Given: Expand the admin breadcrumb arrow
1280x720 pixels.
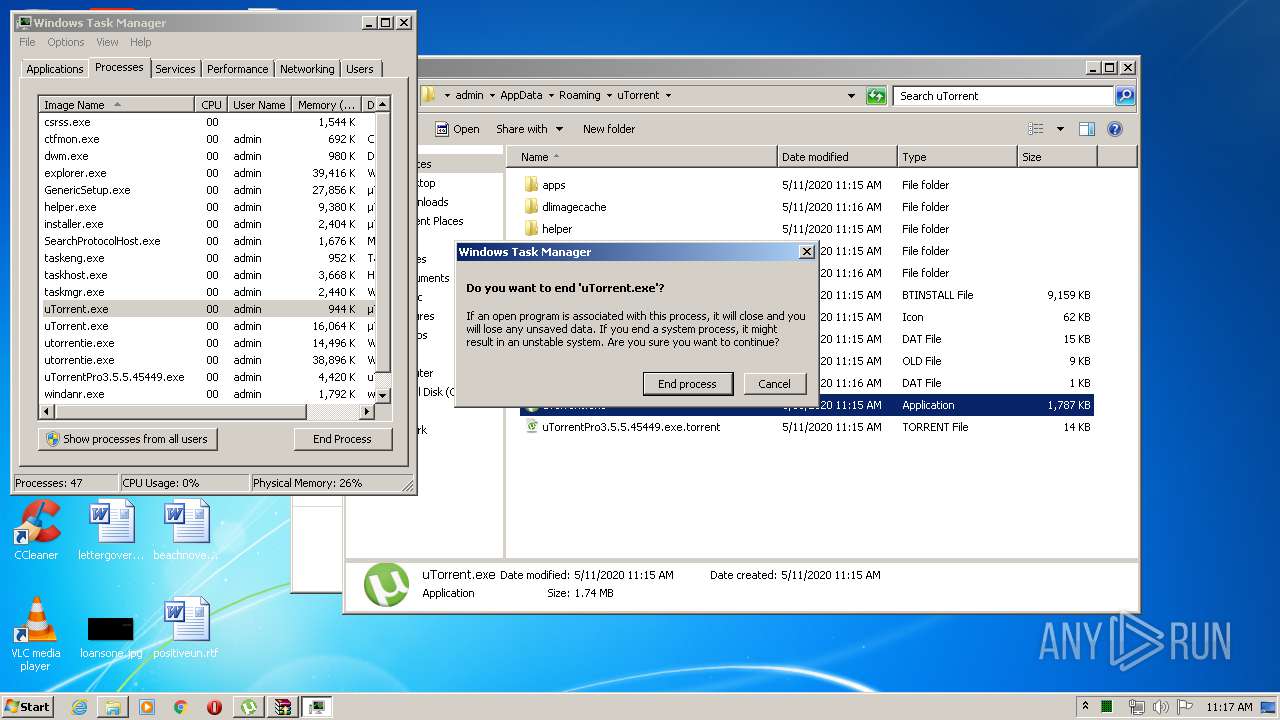Looking at the screenshot, I should click(491, 96).
